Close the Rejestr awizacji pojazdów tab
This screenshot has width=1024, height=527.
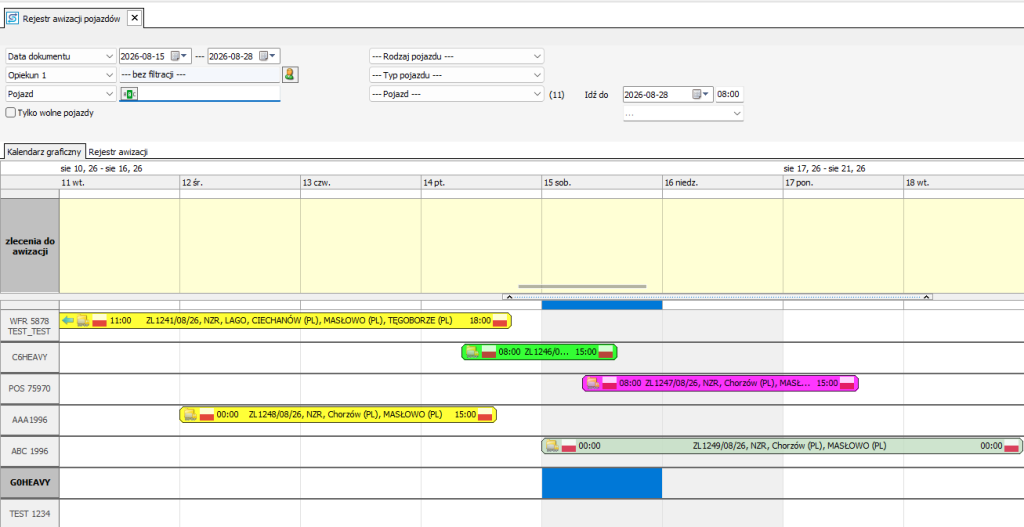pos(135,18)
